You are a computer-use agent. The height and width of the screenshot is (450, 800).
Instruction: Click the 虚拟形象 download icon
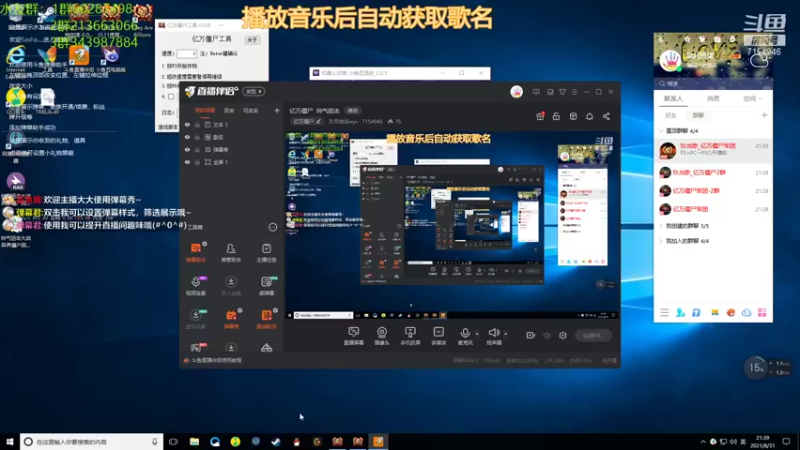tap(195, 315)
